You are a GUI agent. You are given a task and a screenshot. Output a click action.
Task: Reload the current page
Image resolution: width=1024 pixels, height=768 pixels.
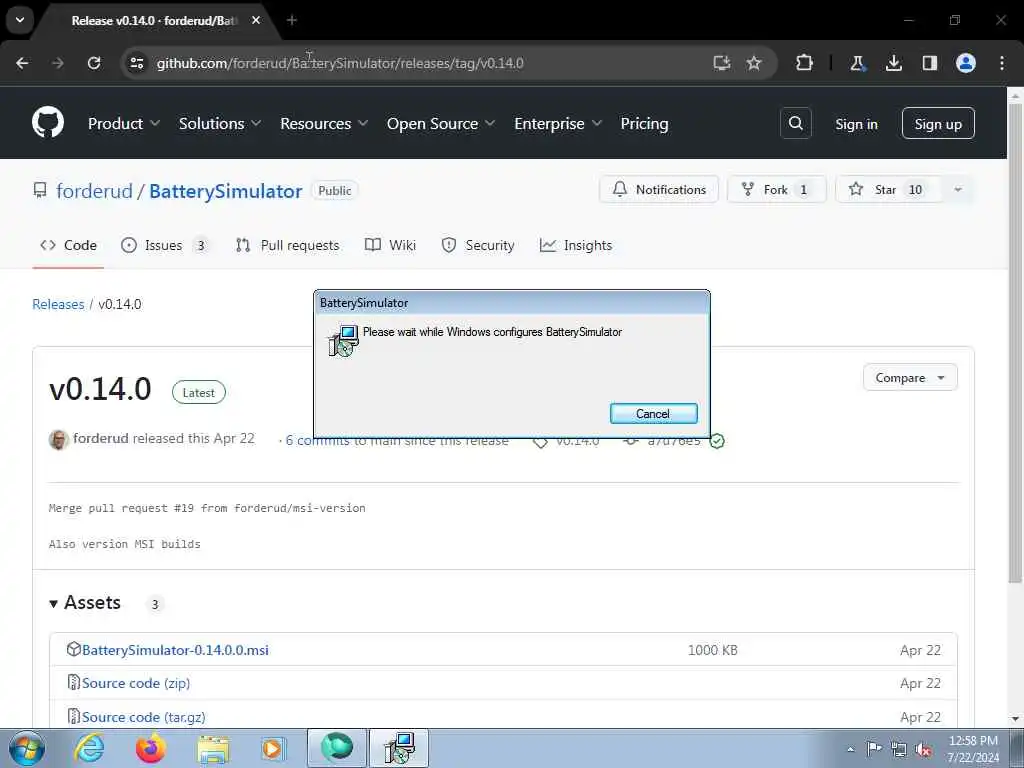(94, 63)
